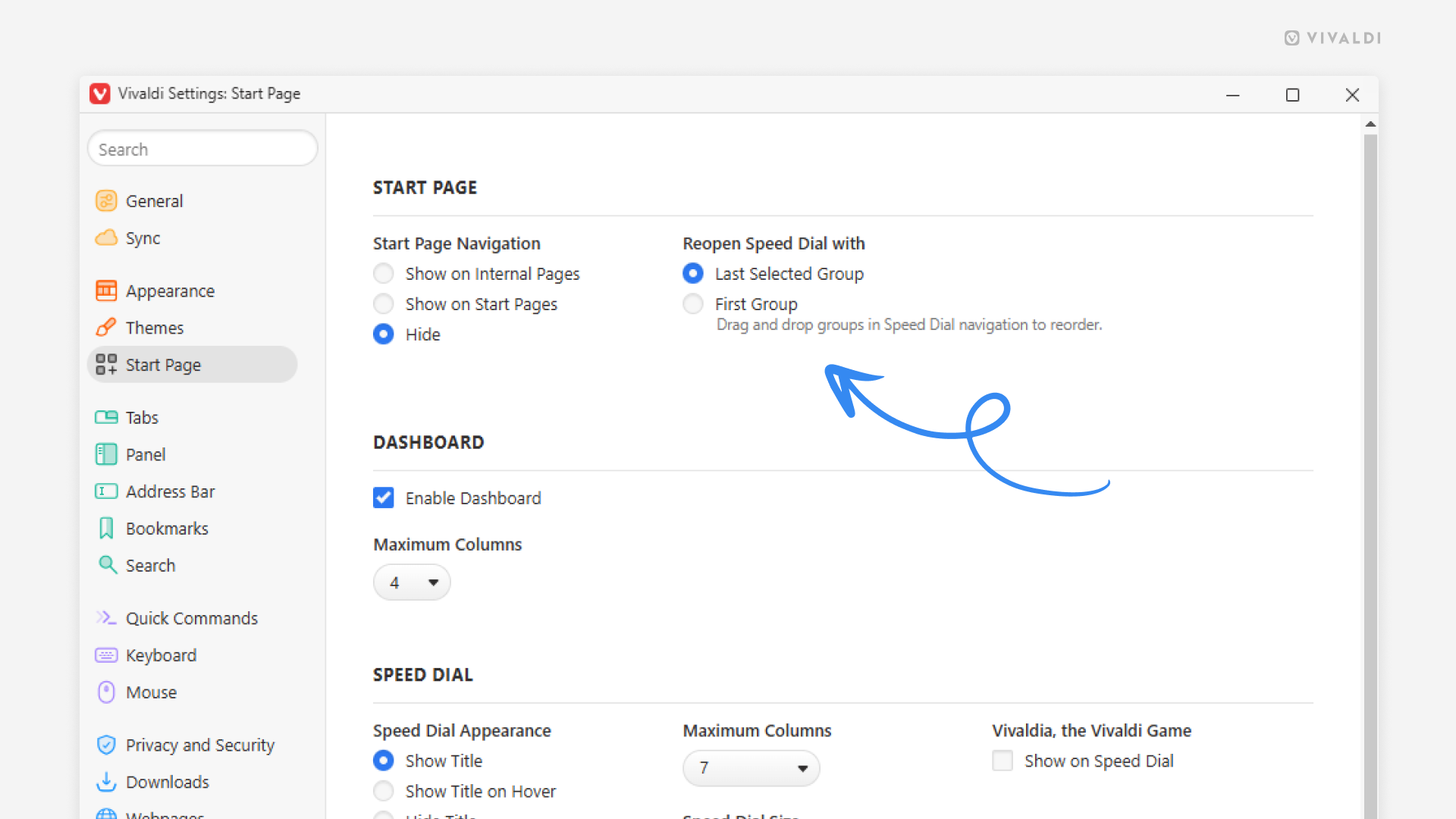Go to Themes settings
The height and width of the screenshot is (819, 1456).
(192, 328)
